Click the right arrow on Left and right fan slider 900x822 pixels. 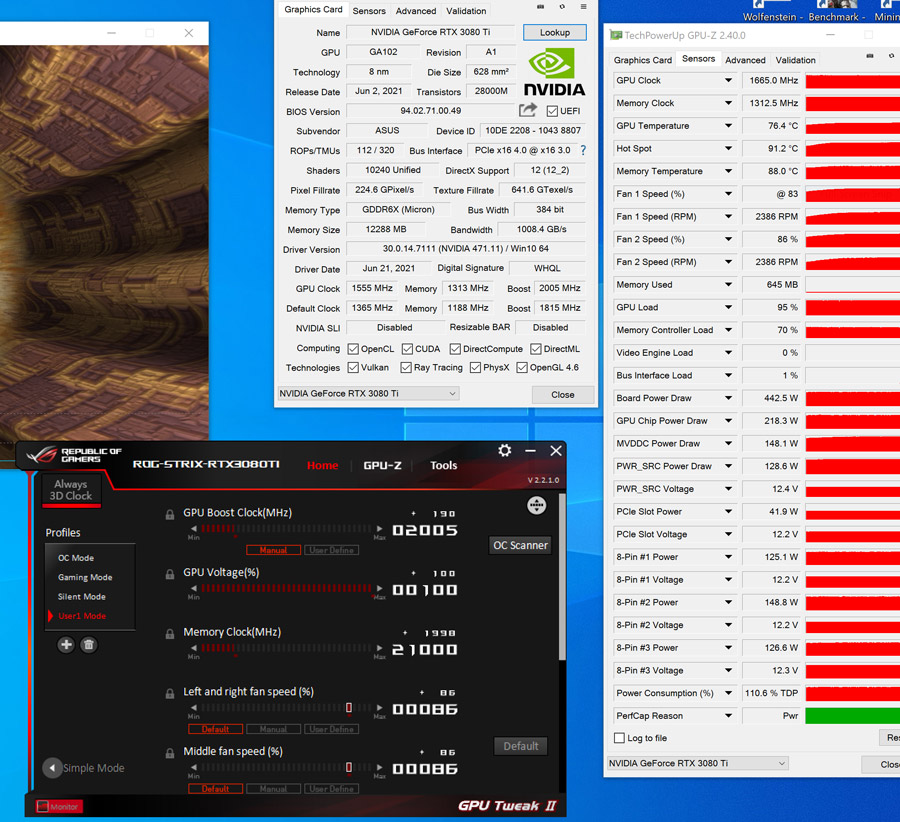tap(379, 707)
